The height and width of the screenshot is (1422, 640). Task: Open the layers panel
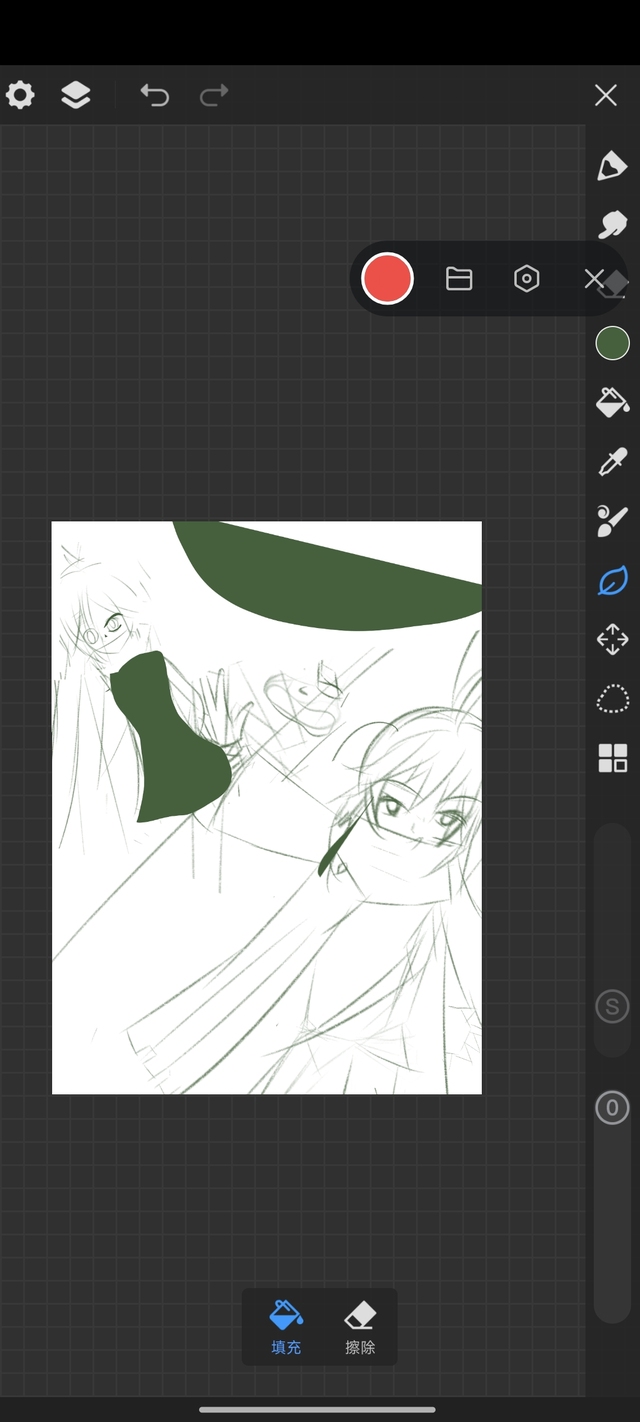coord(76,95)
